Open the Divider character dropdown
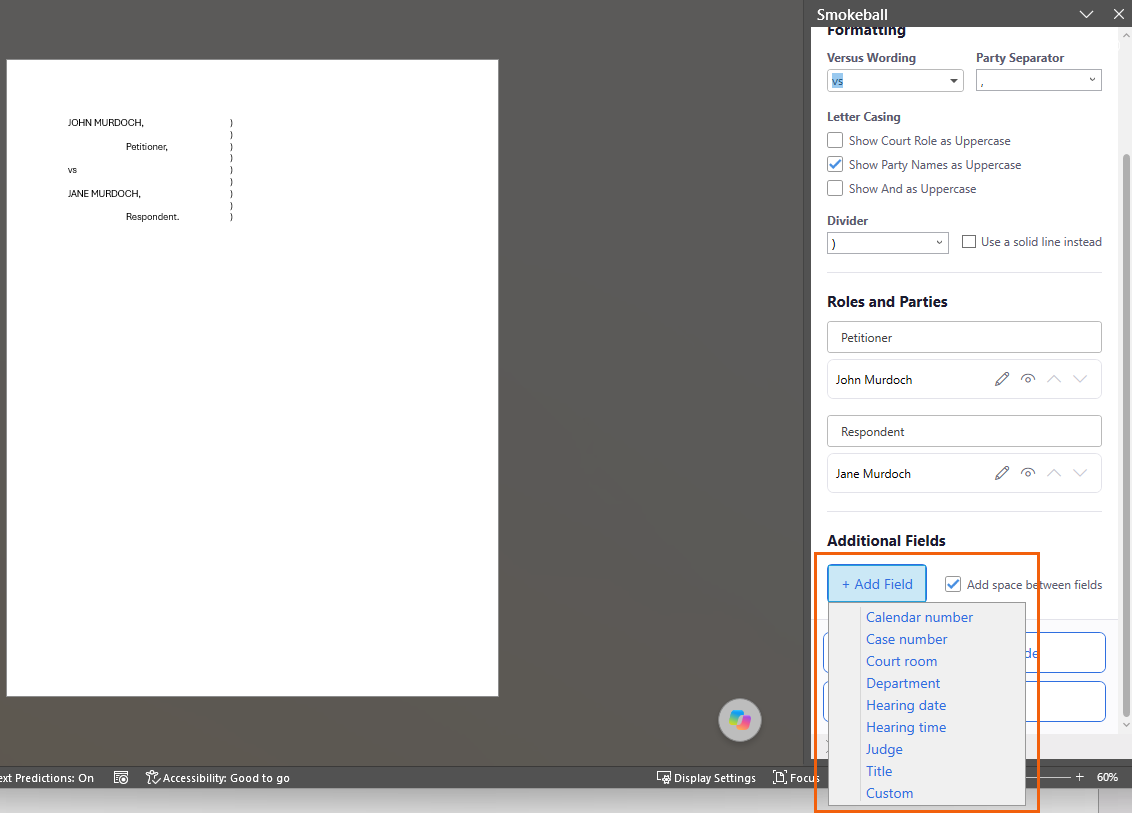Viewport: 1132px width, 813px height. click(x=887, y=243)
